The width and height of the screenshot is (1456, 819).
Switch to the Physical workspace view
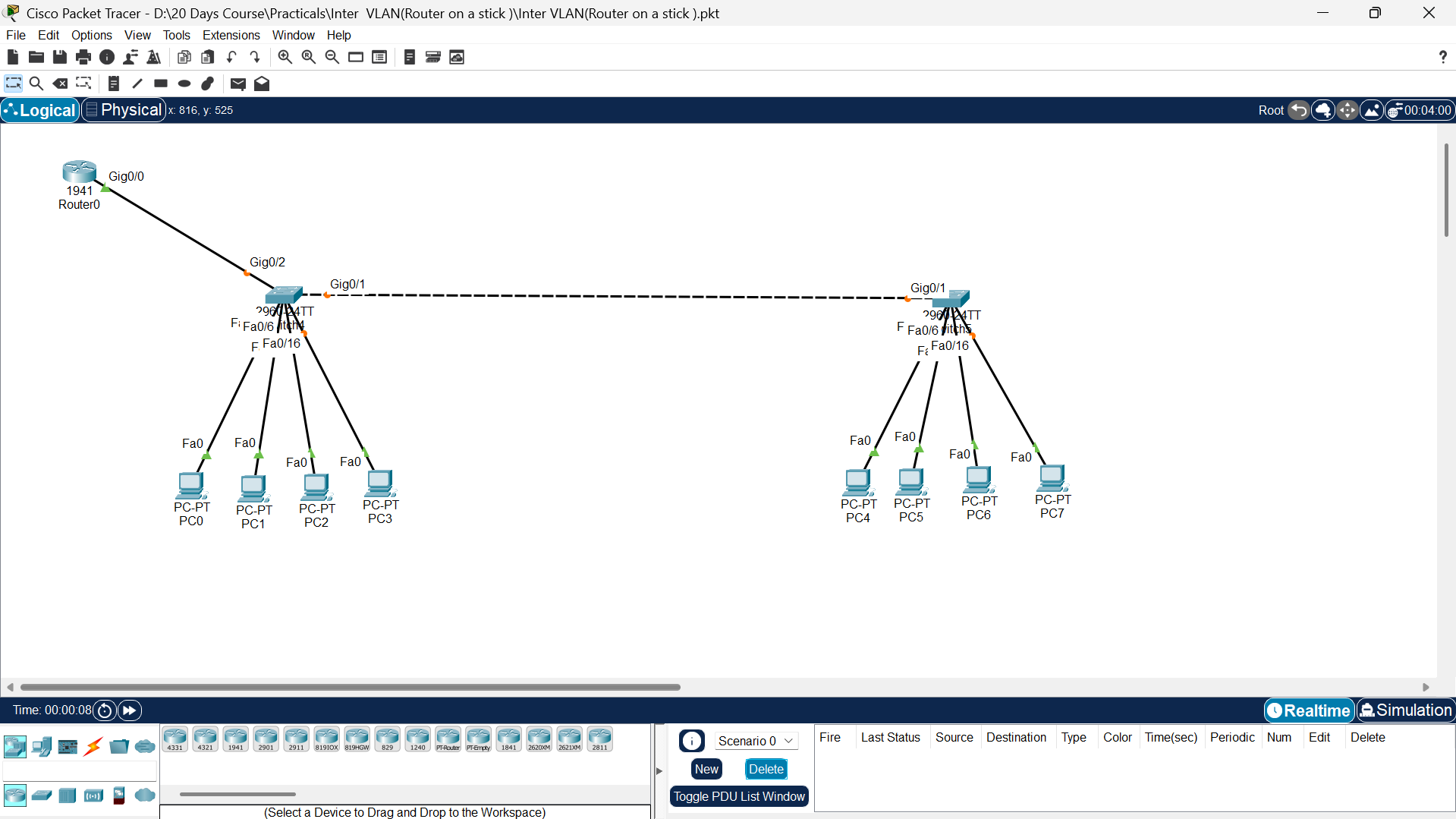pyautogui.click(x=123, y=109)
